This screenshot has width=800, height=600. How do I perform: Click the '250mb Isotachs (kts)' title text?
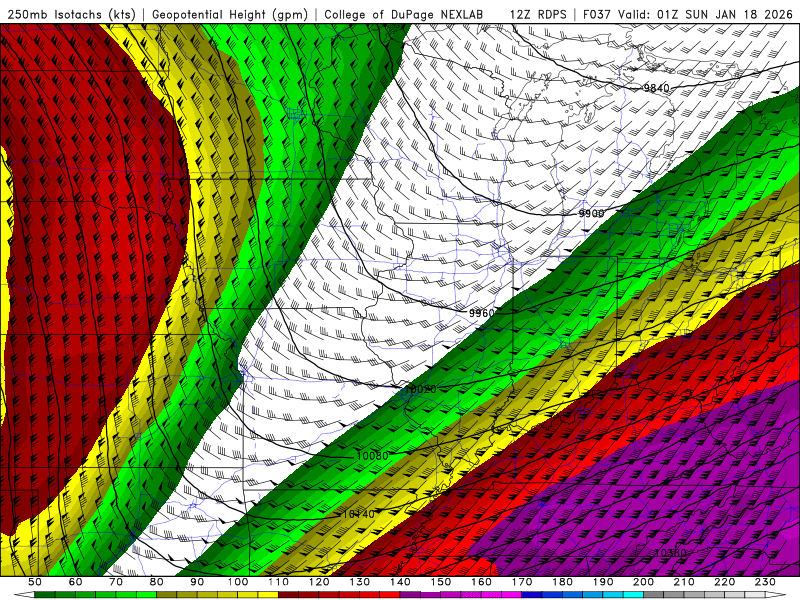tap(71, 14)
